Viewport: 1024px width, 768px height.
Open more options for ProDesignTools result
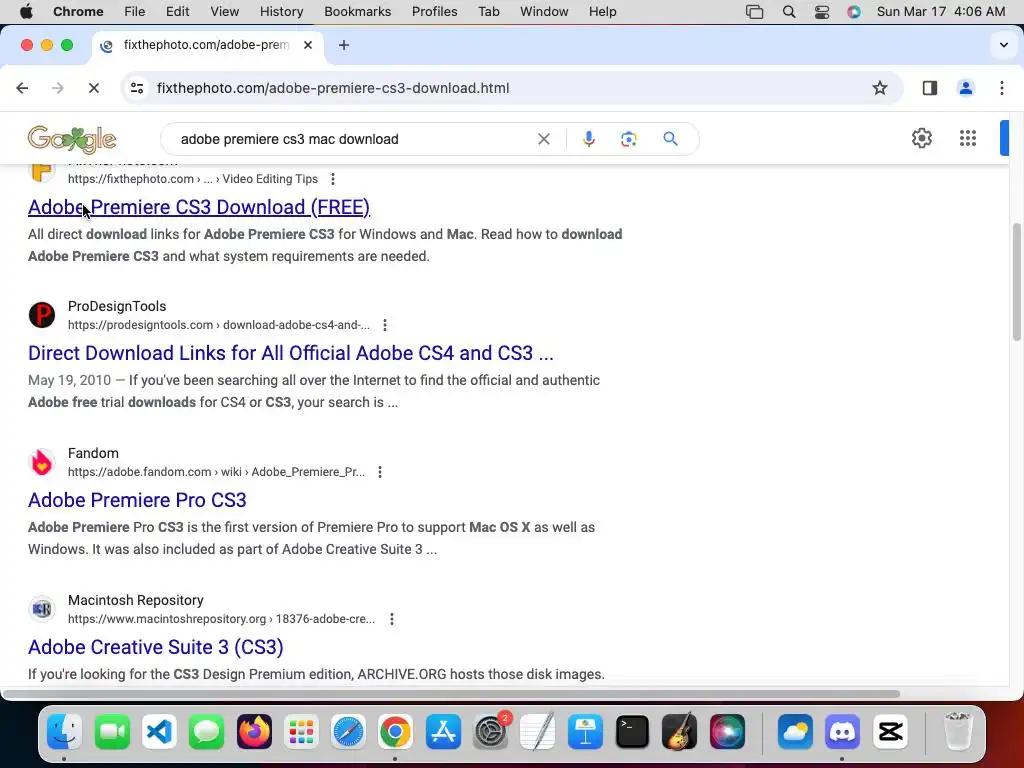[x=385, y=325]
